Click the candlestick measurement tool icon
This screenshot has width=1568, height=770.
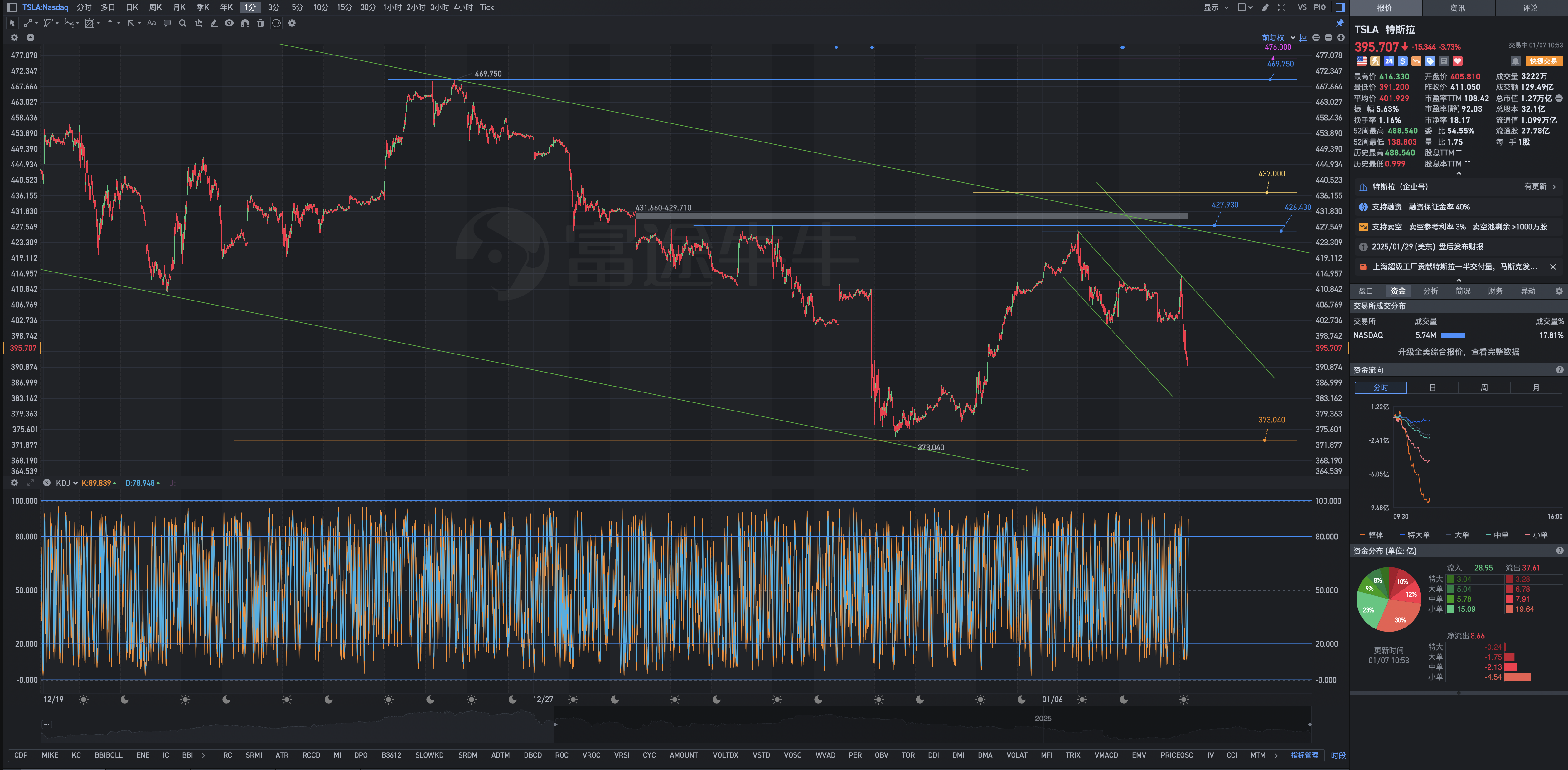coord(198,23)
